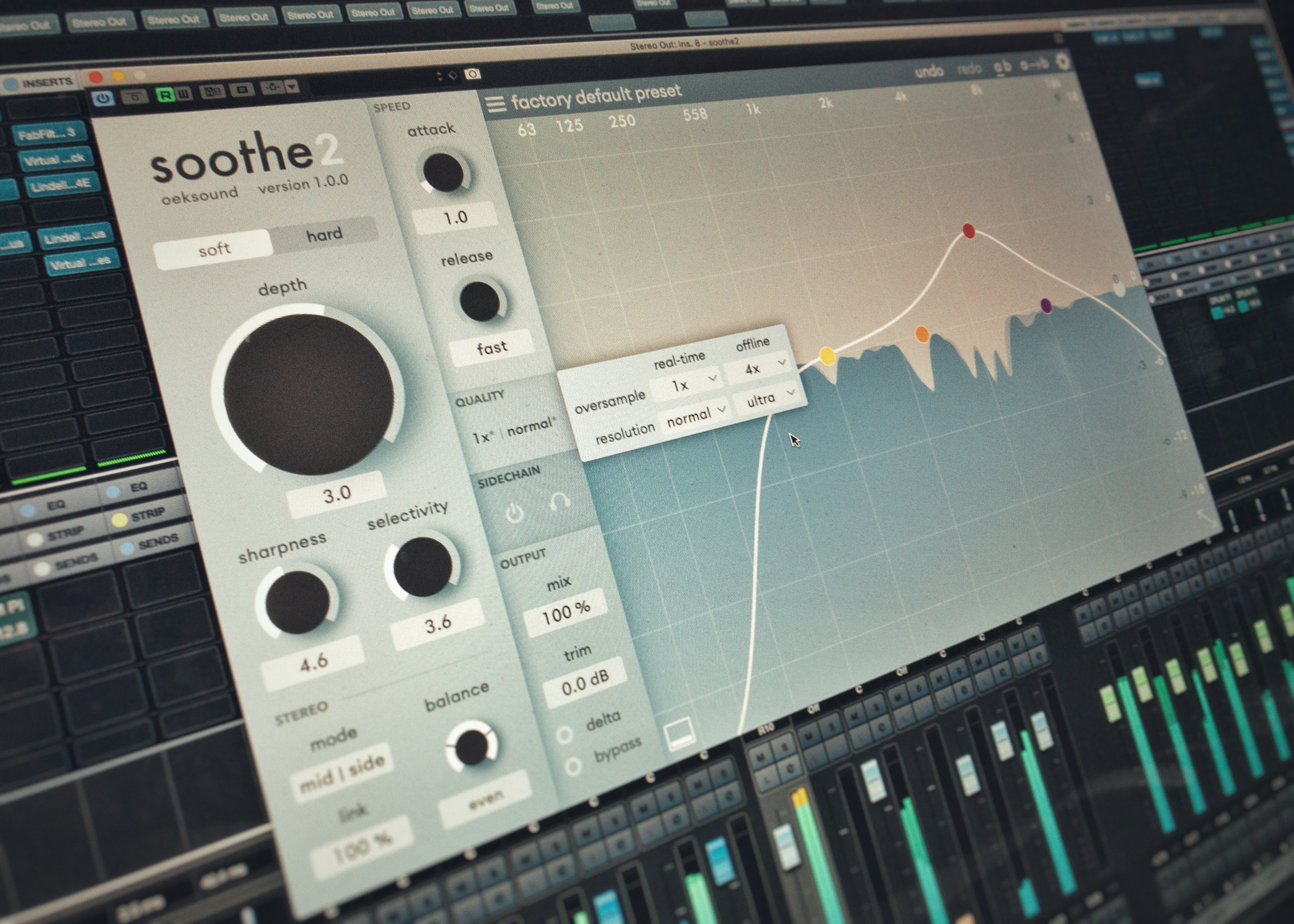1294x924 pixels.
Task: Click the release value fast
Action: 492,348
